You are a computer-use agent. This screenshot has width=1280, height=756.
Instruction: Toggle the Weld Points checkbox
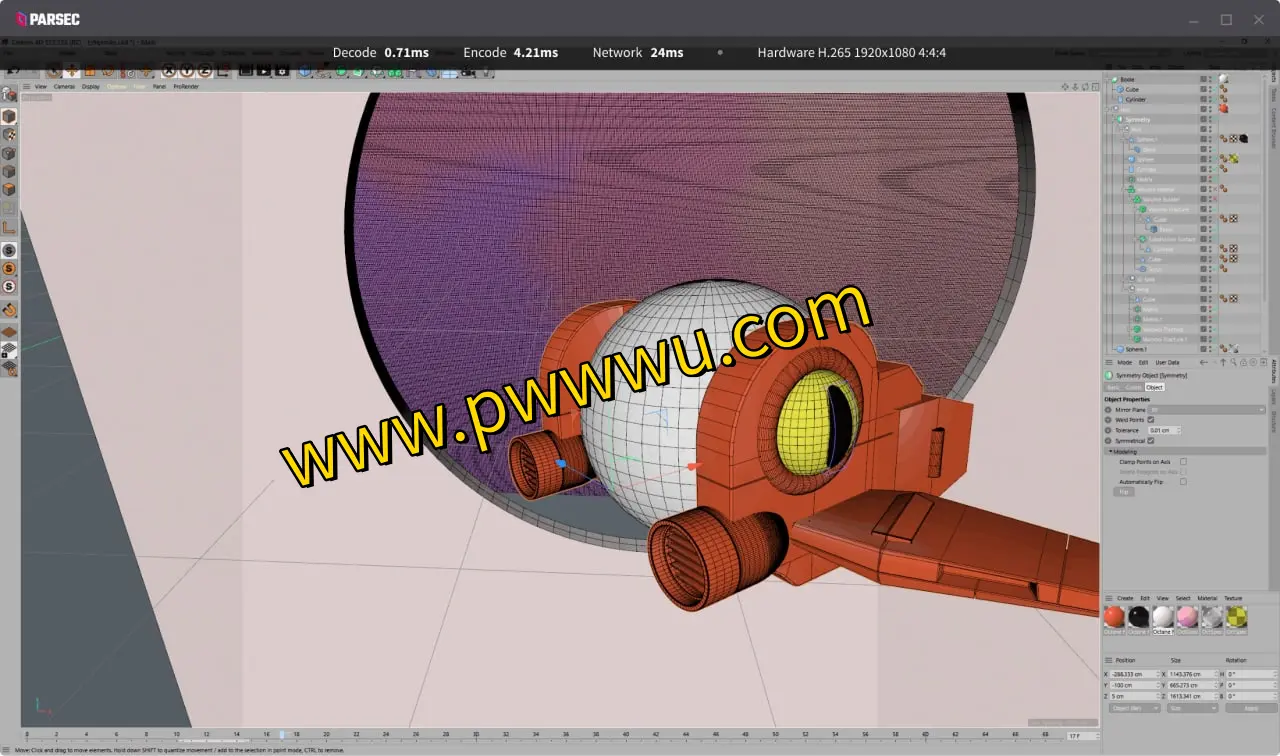tap(1151, 420)
